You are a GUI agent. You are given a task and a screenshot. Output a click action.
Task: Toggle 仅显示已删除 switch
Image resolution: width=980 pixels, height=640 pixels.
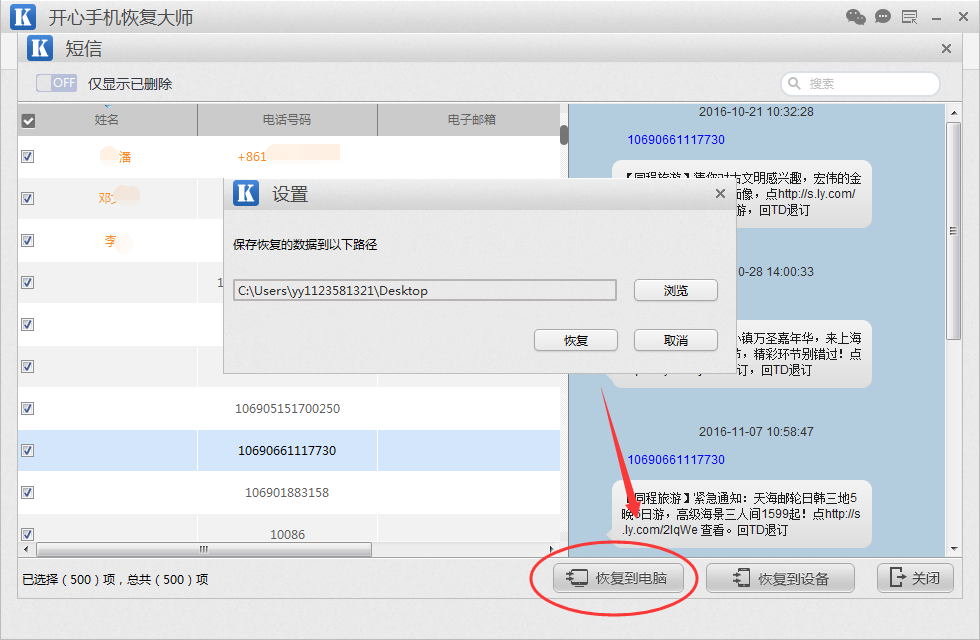point(56,82)
